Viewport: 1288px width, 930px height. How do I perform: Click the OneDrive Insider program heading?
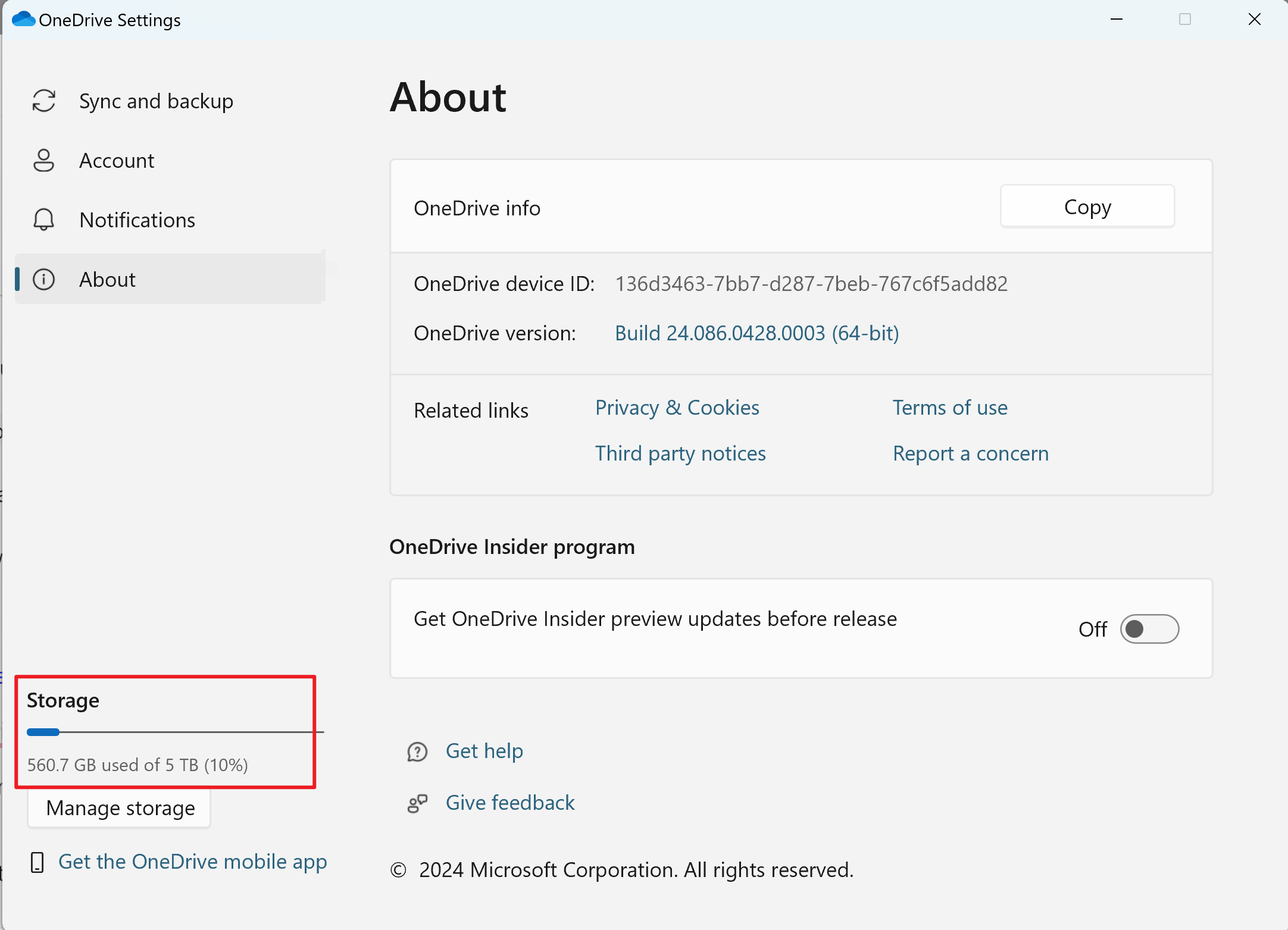(512, 547)
